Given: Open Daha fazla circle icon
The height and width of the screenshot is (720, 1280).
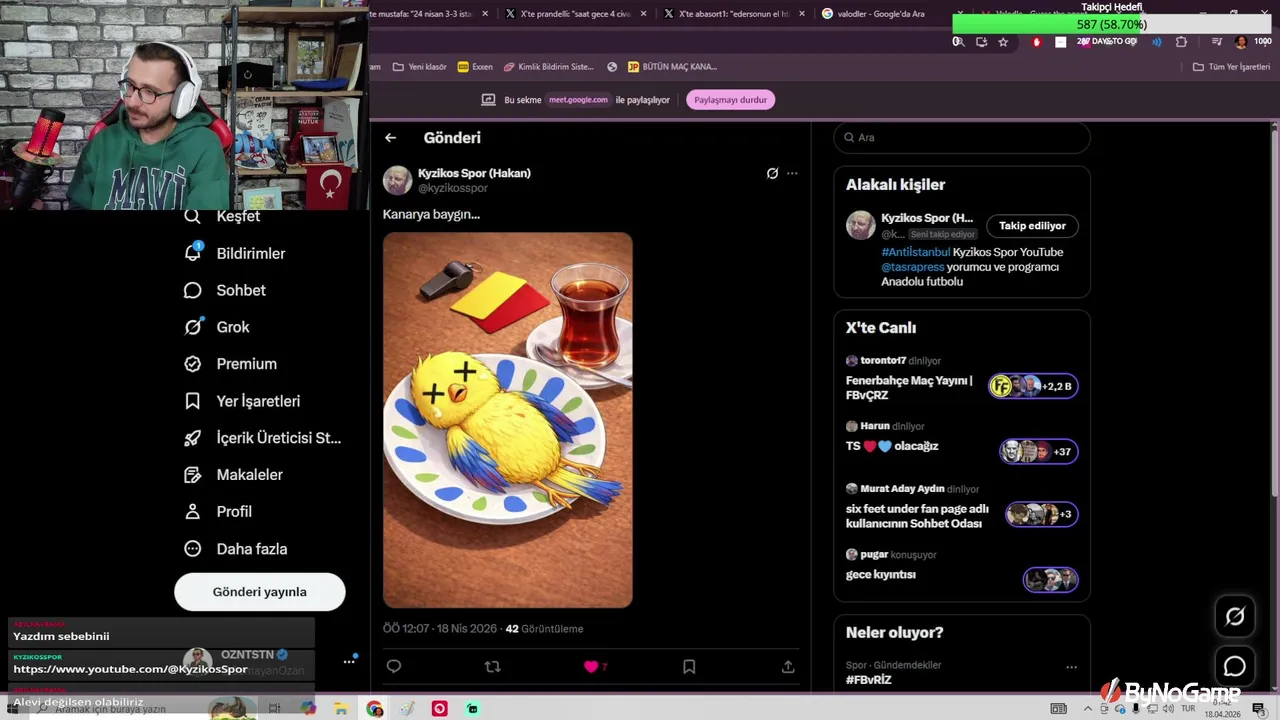Looking at the screenshot, I should pyautogui.click(x=193, y=549).
